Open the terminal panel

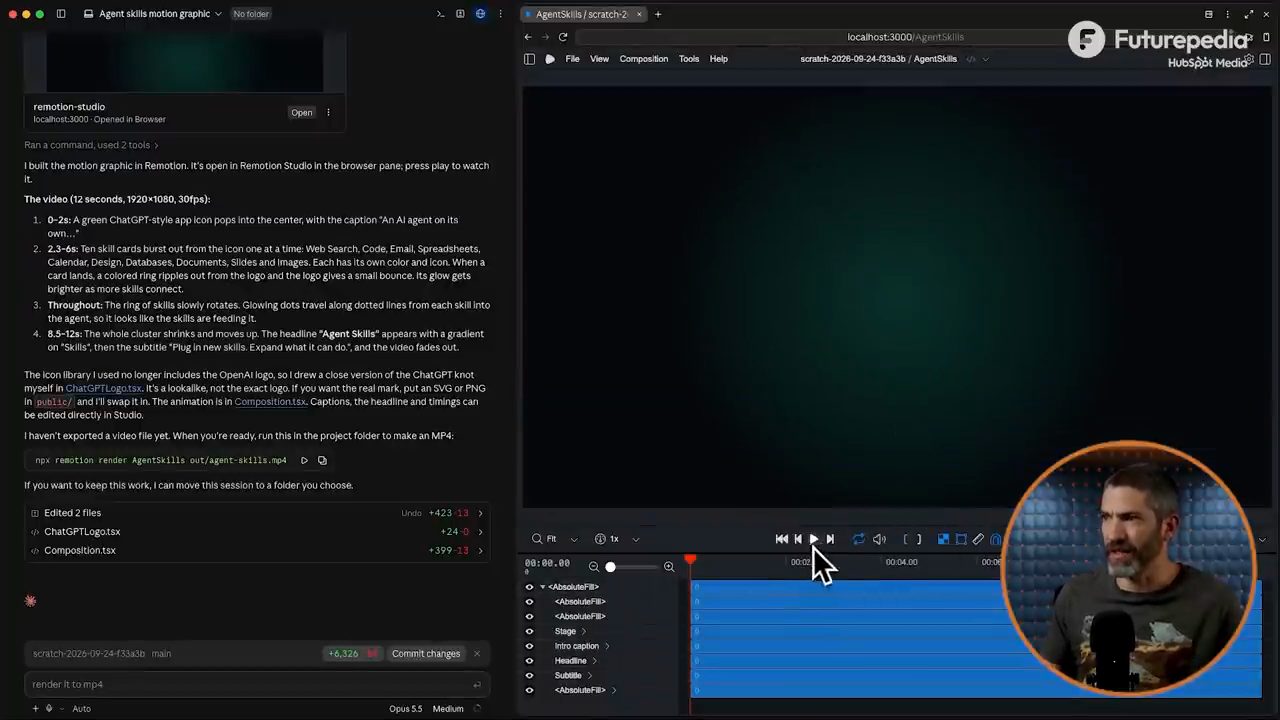pyautogui.click(x=440, y=14)
